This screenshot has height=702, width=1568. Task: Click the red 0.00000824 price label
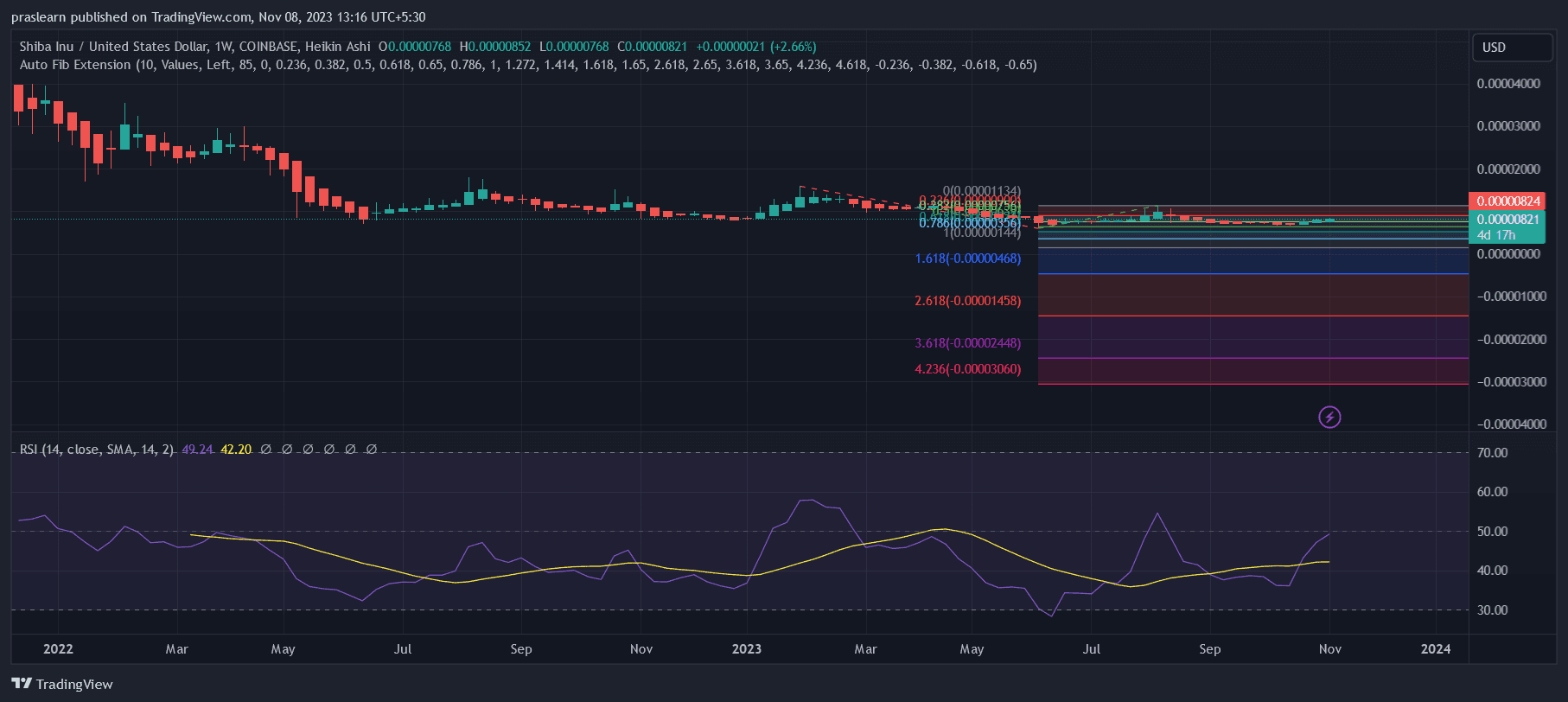point(1507,201)
